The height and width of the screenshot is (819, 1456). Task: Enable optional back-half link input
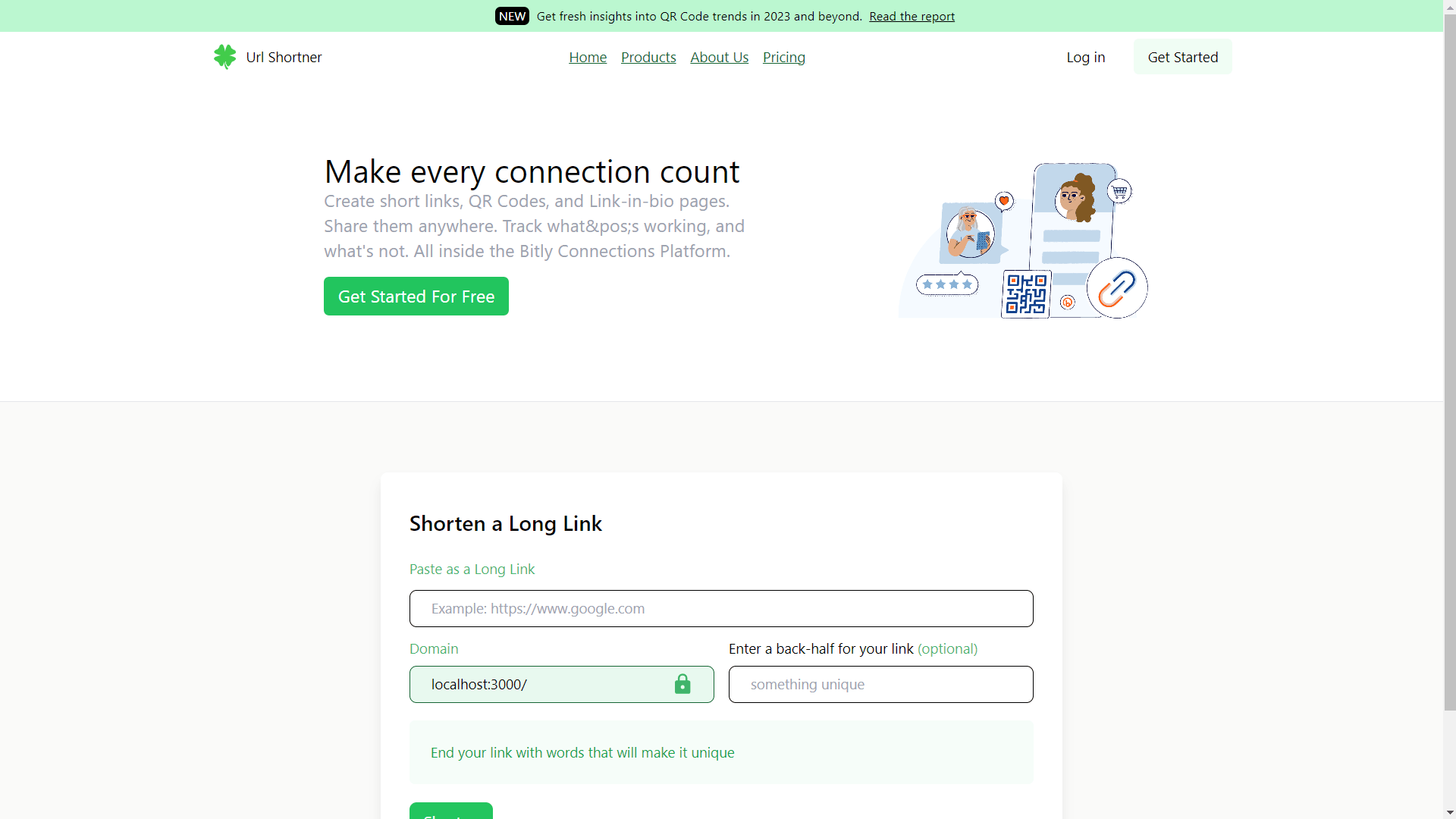pyautogui.click(x=881, y=684)
